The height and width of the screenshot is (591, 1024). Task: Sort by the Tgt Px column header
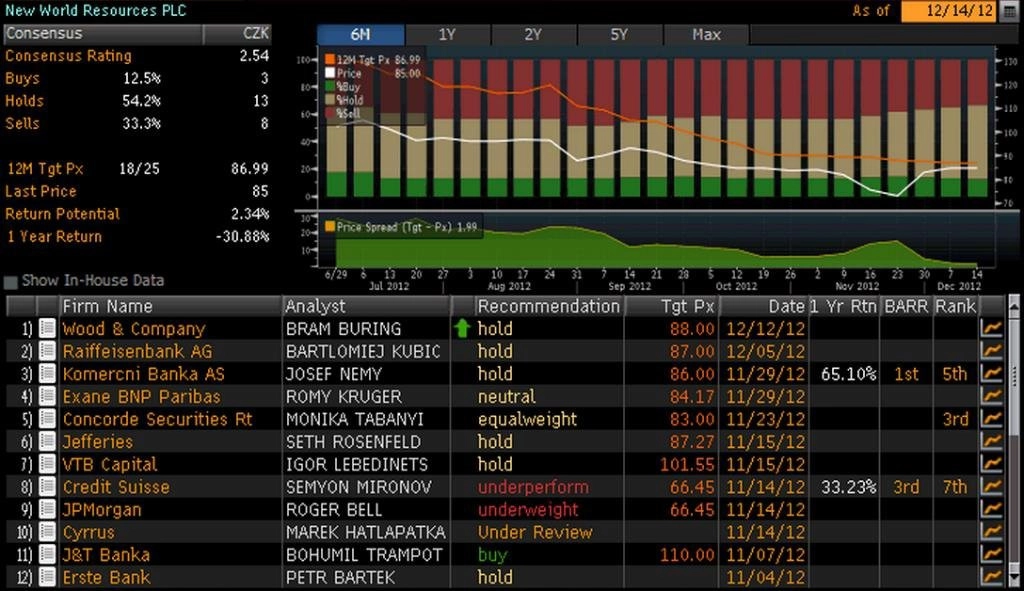[671, 306]
